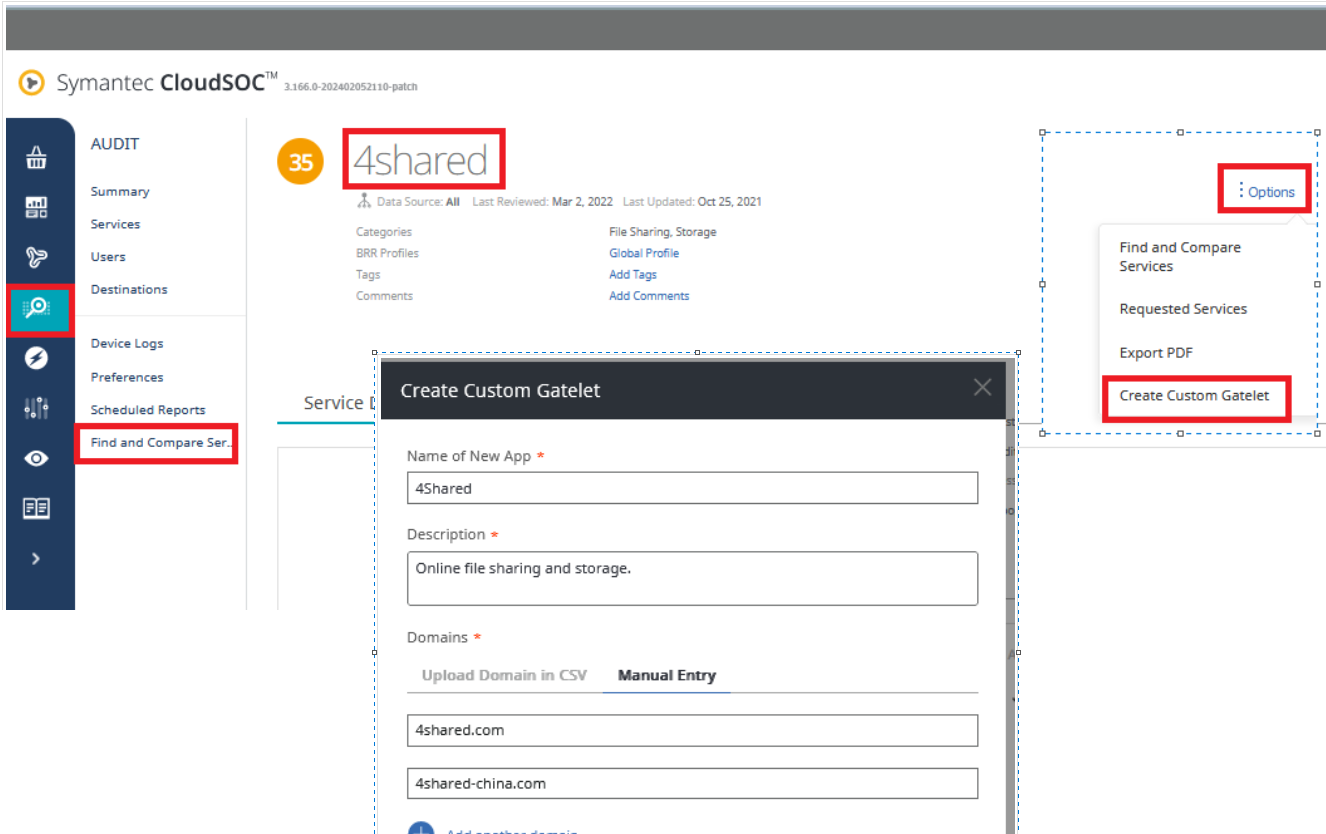This screenshot has height=834, width=1326.
Task: Click the basket Store icon in sidebar
Action: pyautogui.click(x=37, y=158)
